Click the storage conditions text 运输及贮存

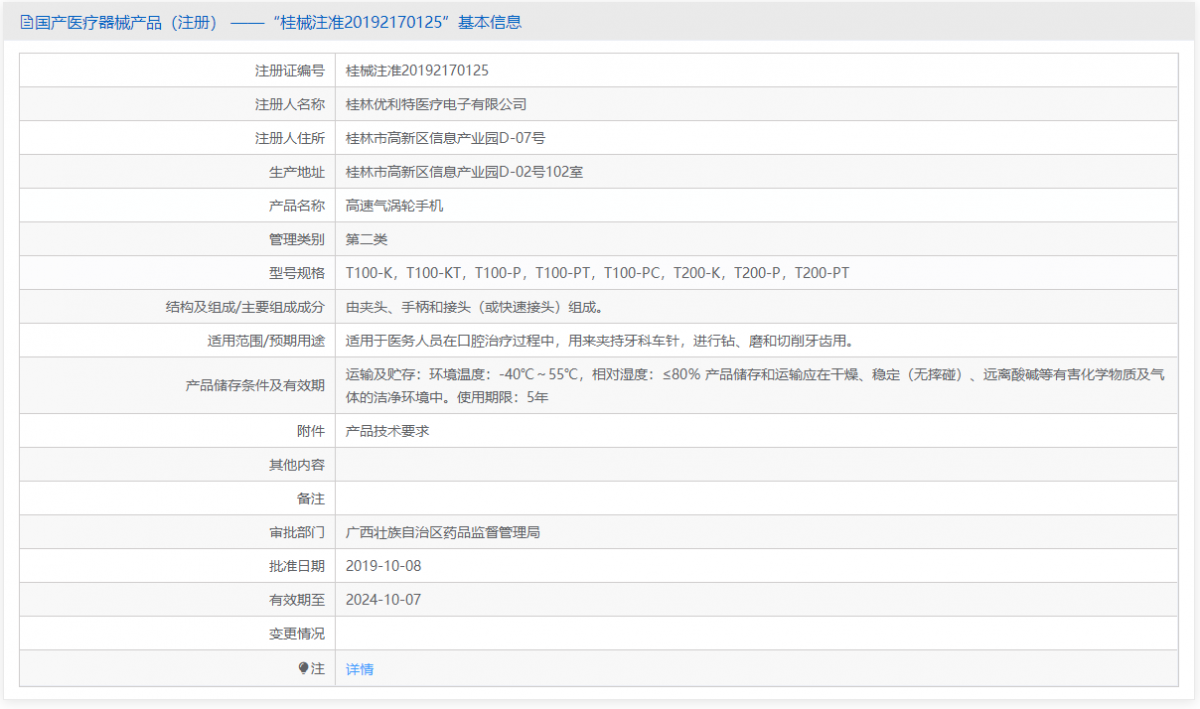755,386
